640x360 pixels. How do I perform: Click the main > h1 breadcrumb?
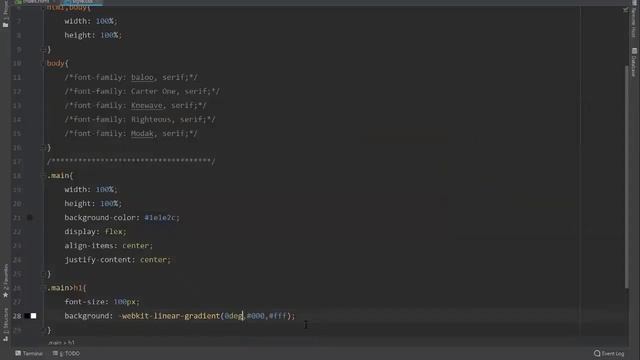click(x=61, y=343)
